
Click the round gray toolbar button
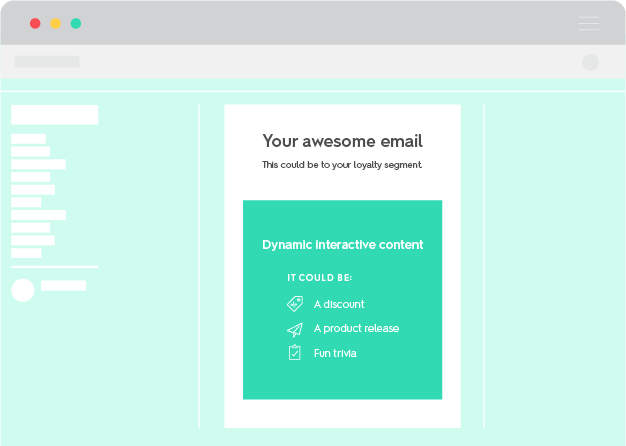[x=590, y=62]
